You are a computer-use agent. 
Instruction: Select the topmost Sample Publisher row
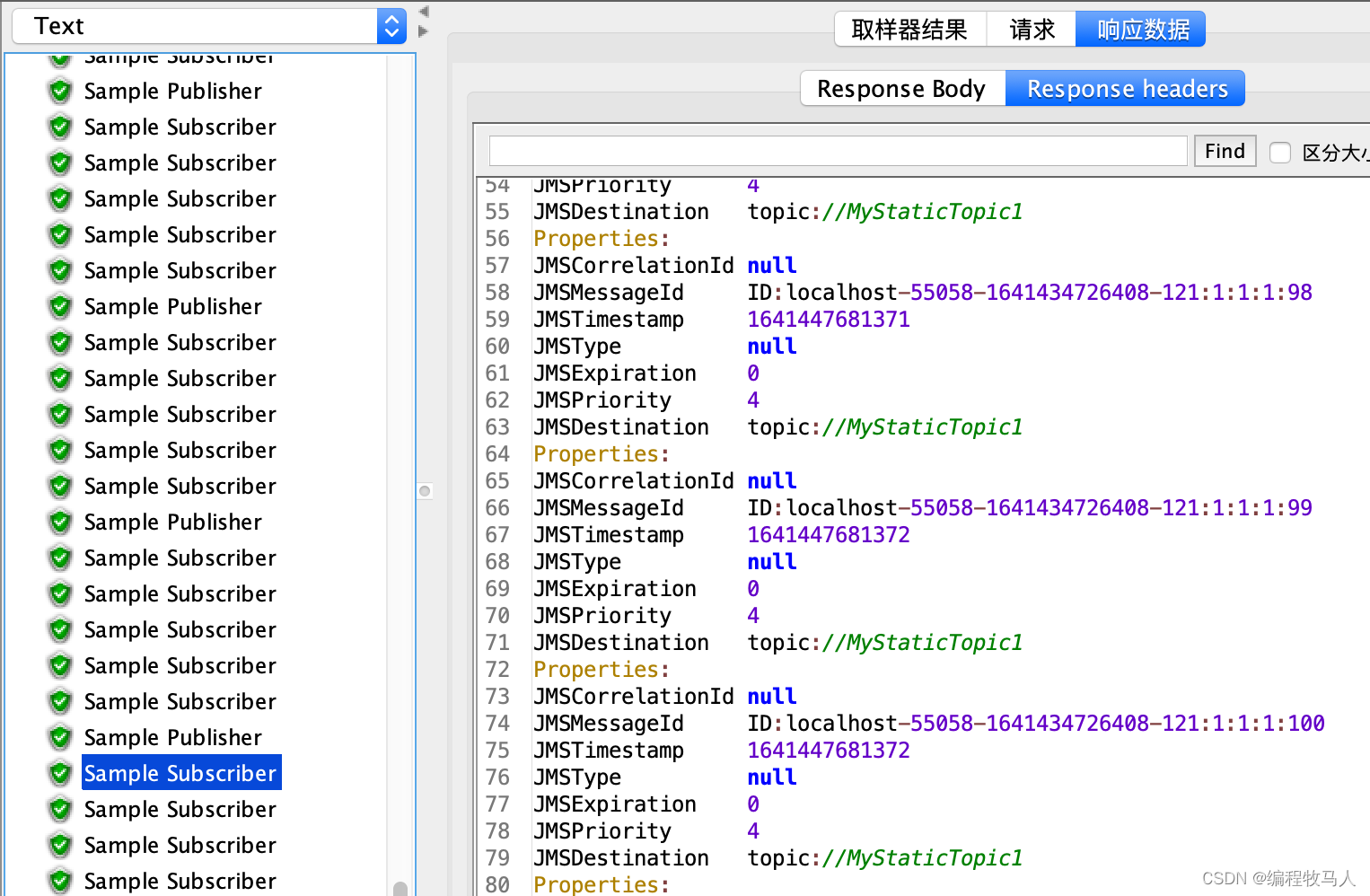(172, 91)
